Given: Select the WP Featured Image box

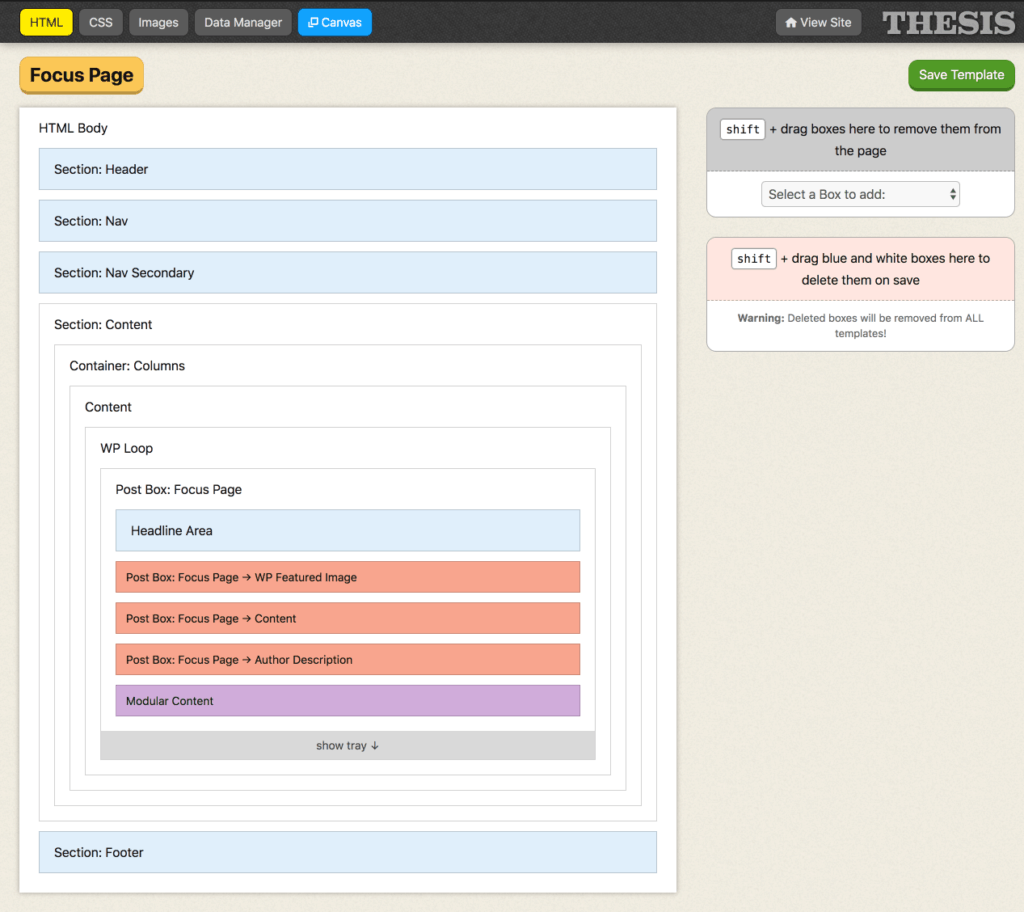Looking at the screenshot, I should 347,577.
